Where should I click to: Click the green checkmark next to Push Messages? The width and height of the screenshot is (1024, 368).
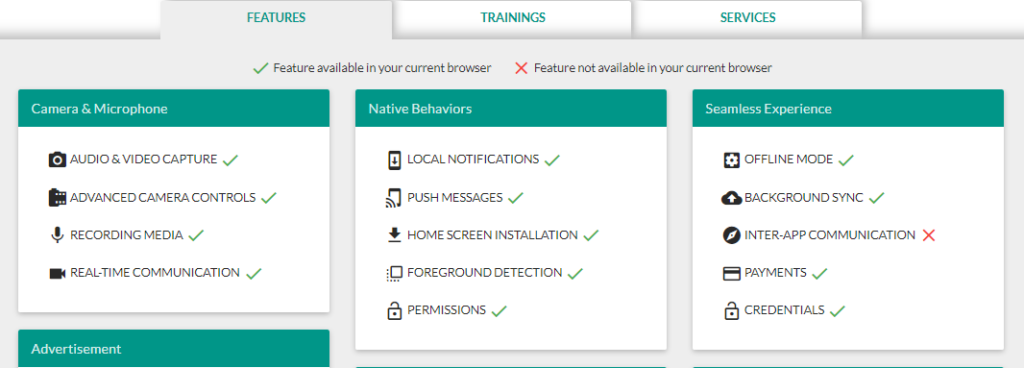(516, 198)
